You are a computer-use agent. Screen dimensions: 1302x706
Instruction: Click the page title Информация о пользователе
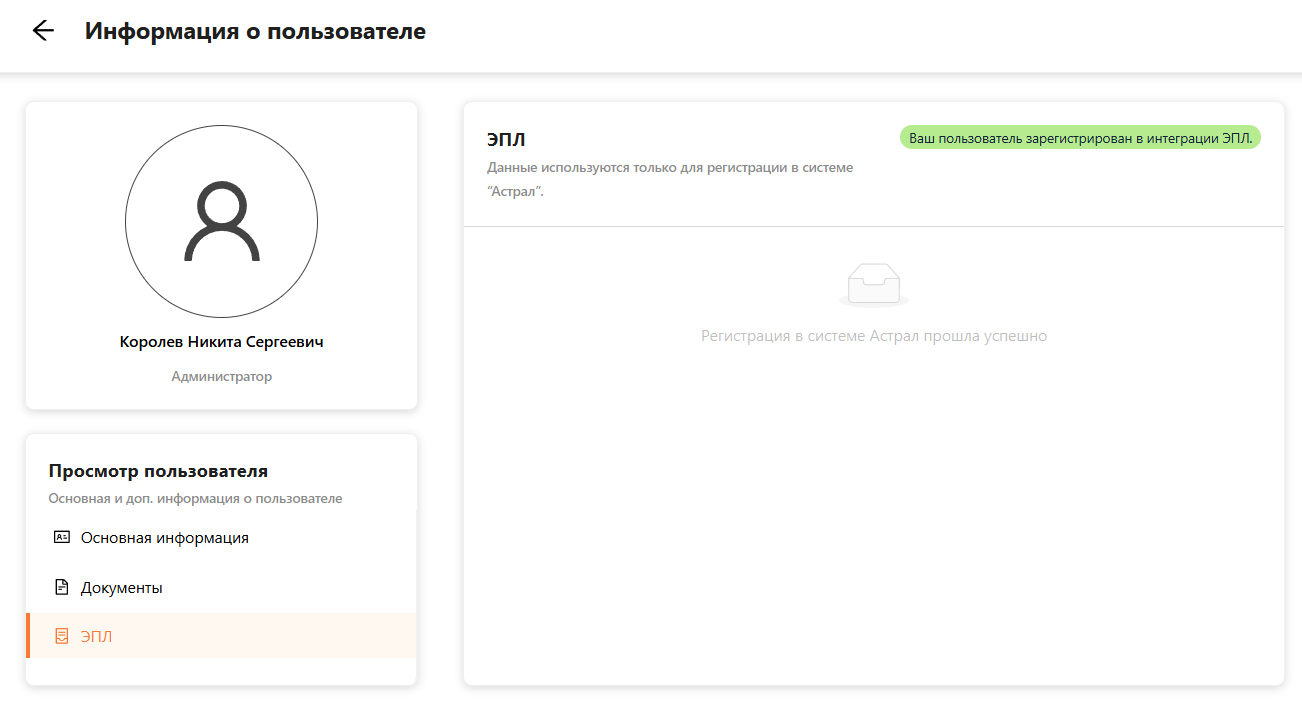click(x=255, y=31)
